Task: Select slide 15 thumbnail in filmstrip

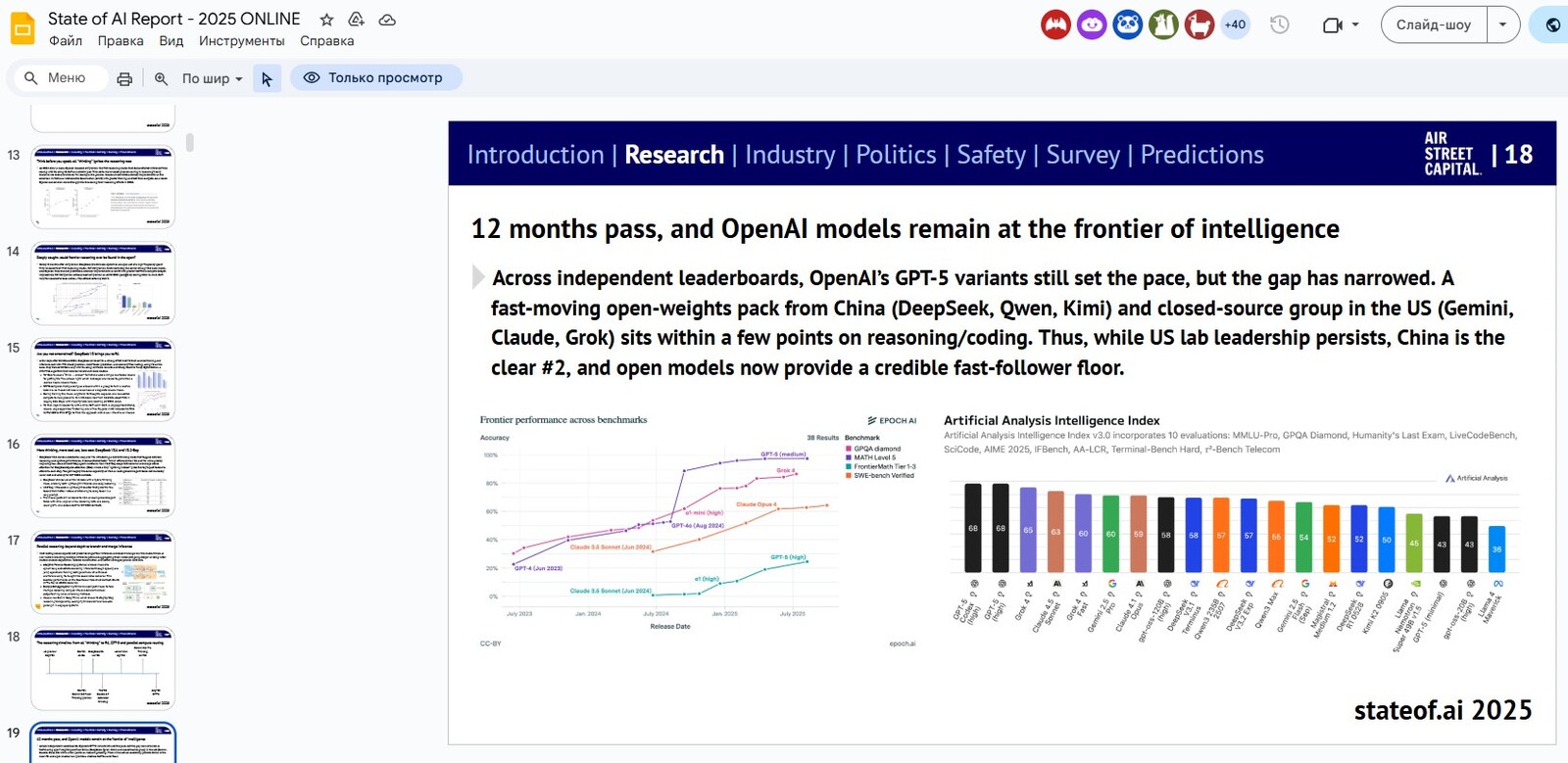Action: 103,380
